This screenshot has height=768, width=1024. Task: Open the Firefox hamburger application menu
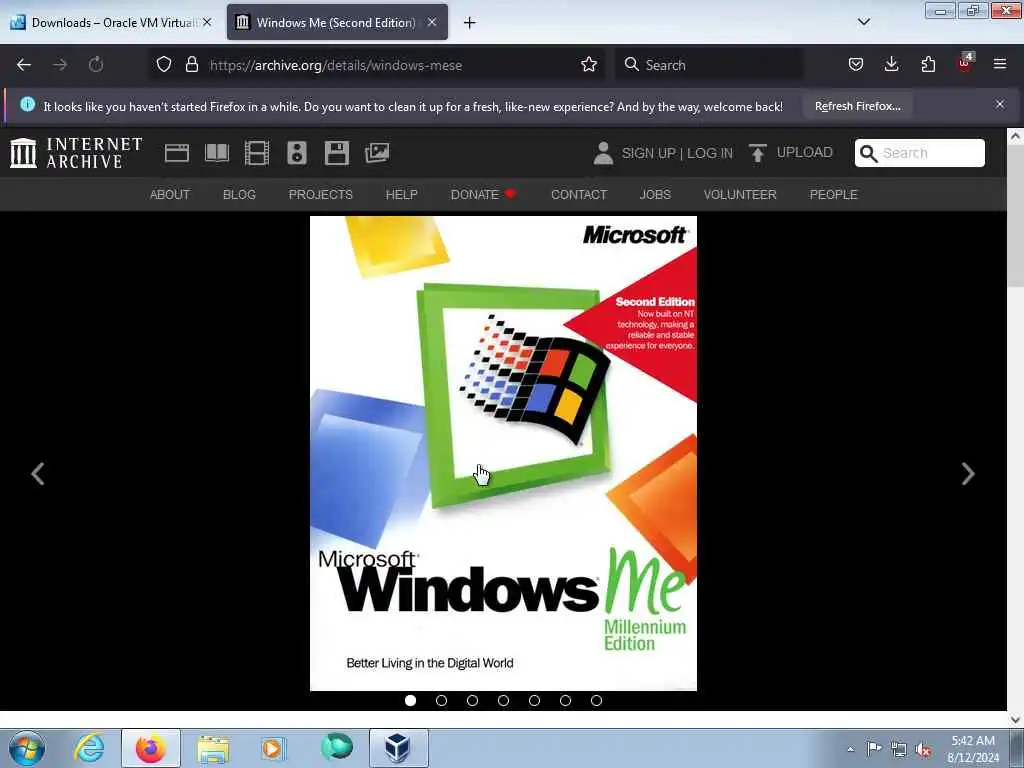click(1000, 64)
